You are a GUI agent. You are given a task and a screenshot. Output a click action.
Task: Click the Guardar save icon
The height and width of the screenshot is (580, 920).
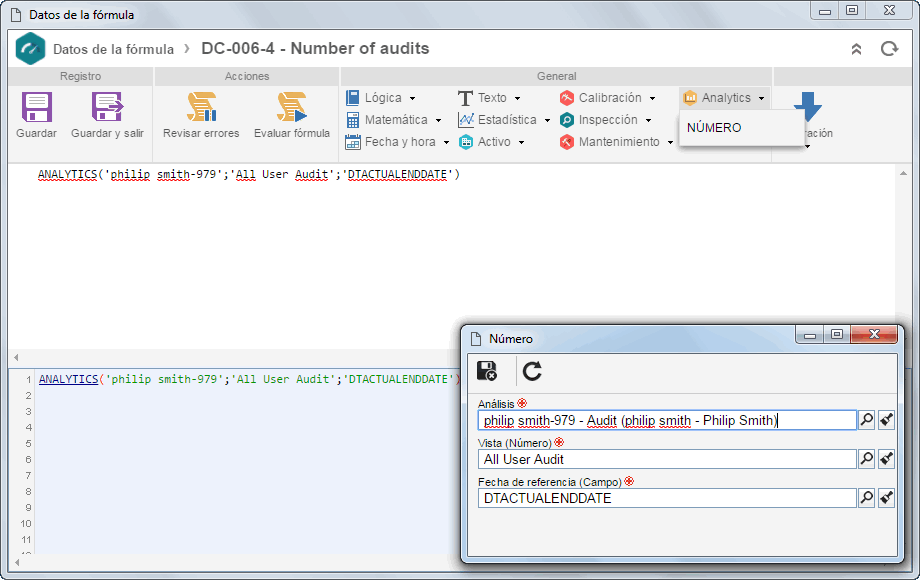point(36,107)
